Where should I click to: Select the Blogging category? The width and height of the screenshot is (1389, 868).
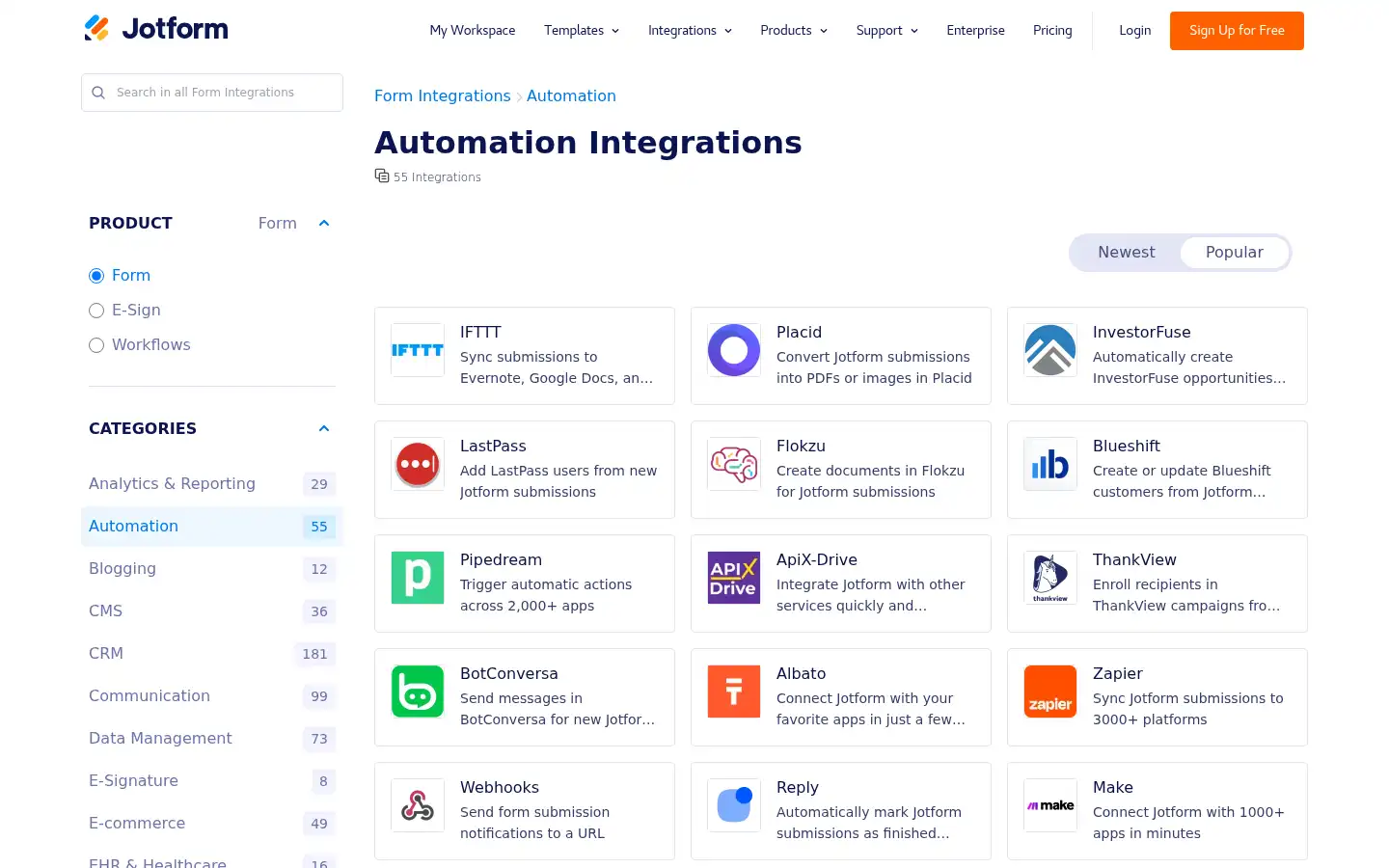click(x=212, y=569)
